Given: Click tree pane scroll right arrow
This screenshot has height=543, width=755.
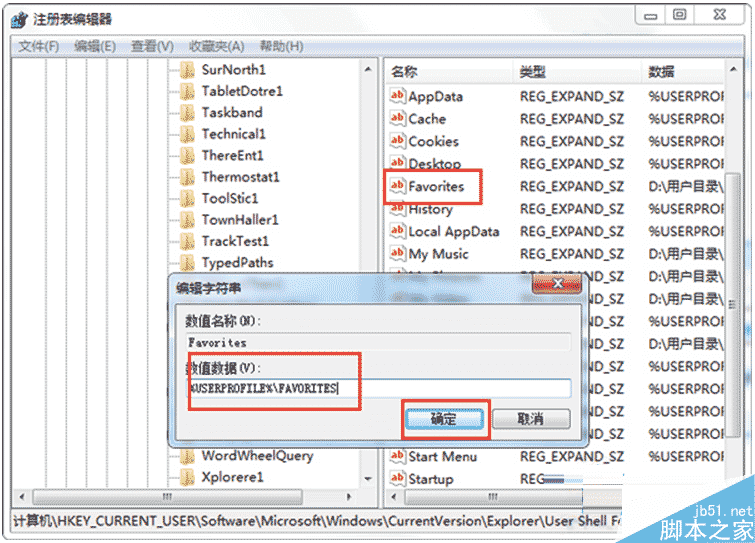Looking at the screenshot, I should point(349,496).
